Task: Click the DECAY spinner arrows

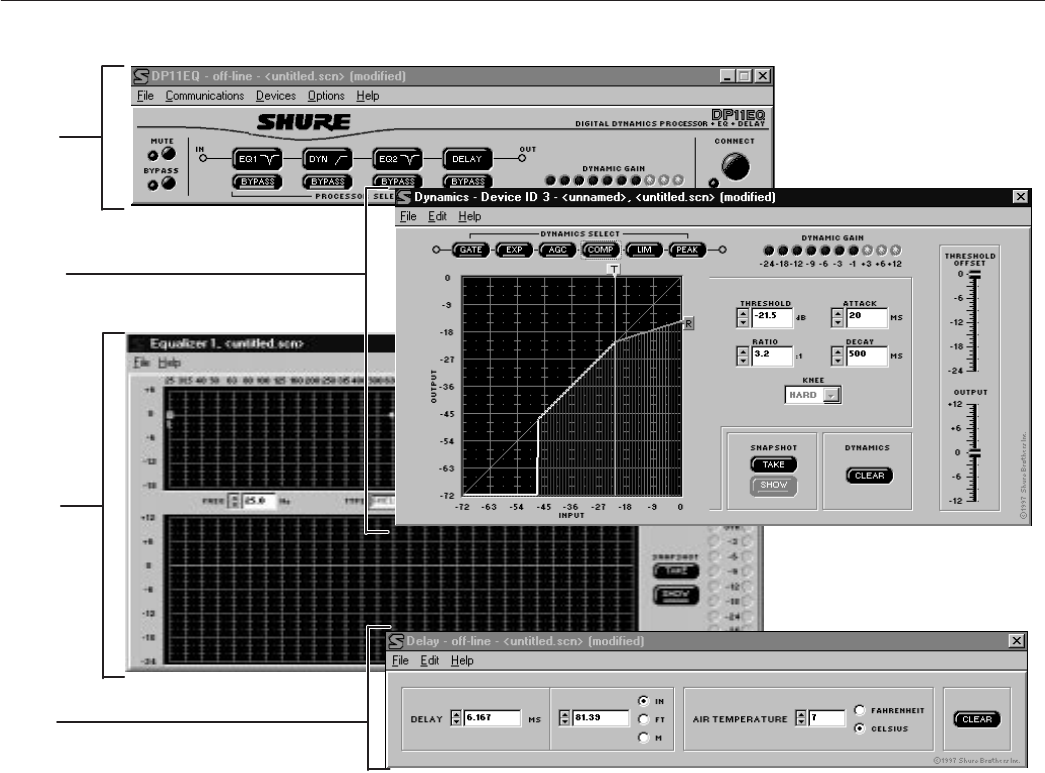Action: [838, 356]
